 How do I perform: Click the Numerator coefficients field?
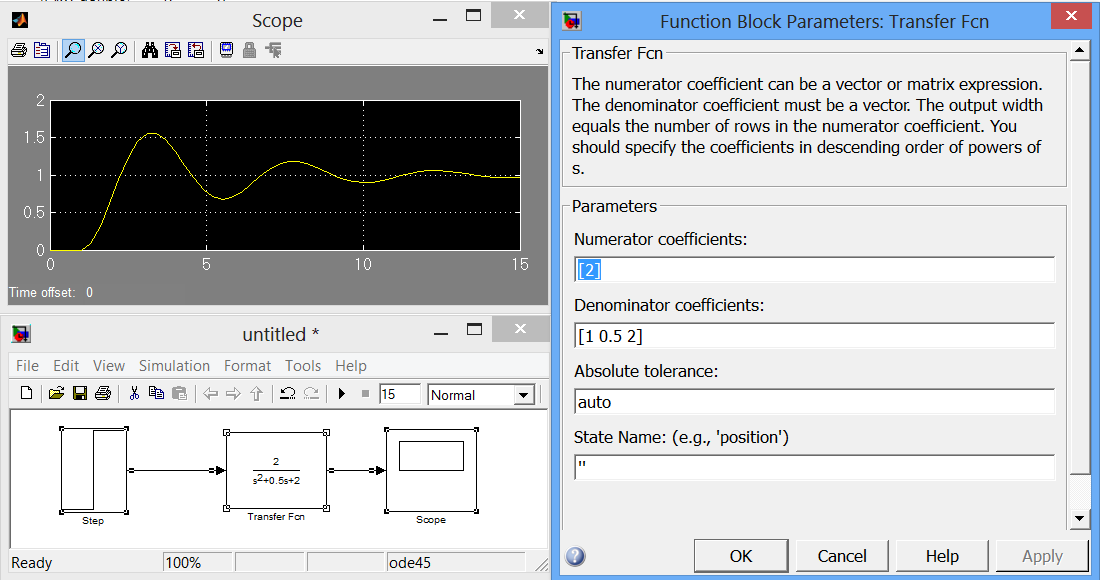point(814,270)
